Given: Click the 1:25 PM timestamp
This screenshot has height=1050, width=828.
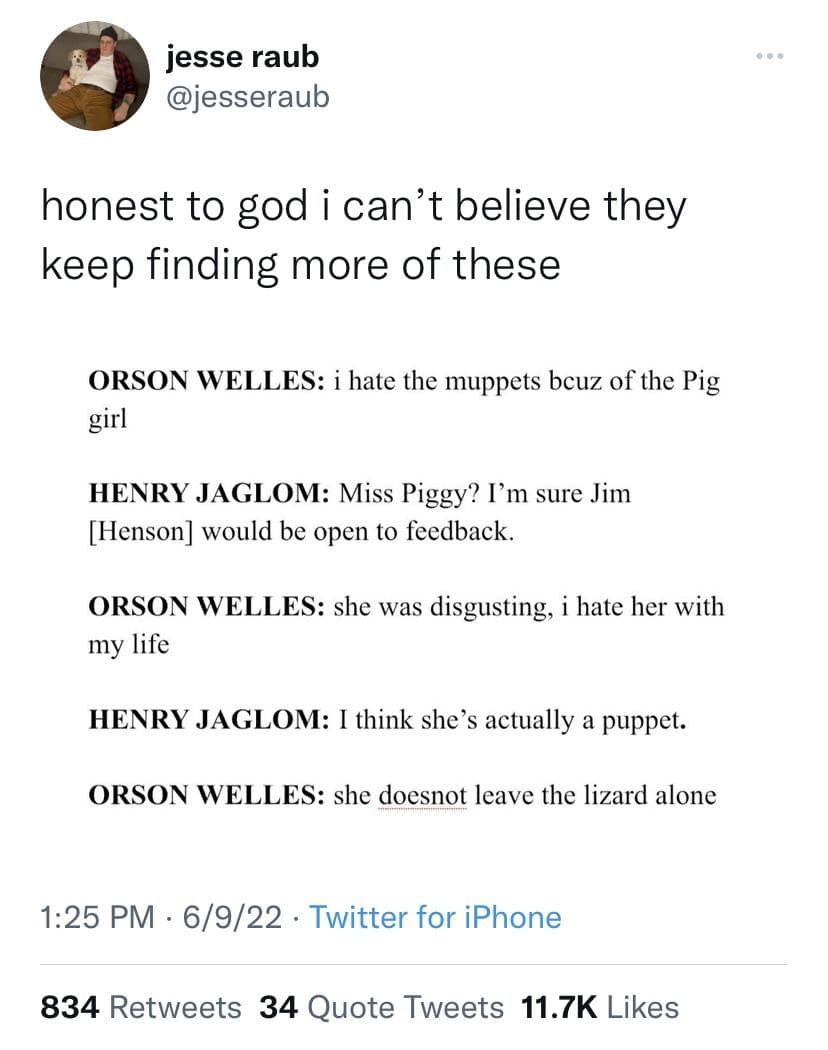Looking at the screenshot, I should pyautogui.click(x=98, y=917).
